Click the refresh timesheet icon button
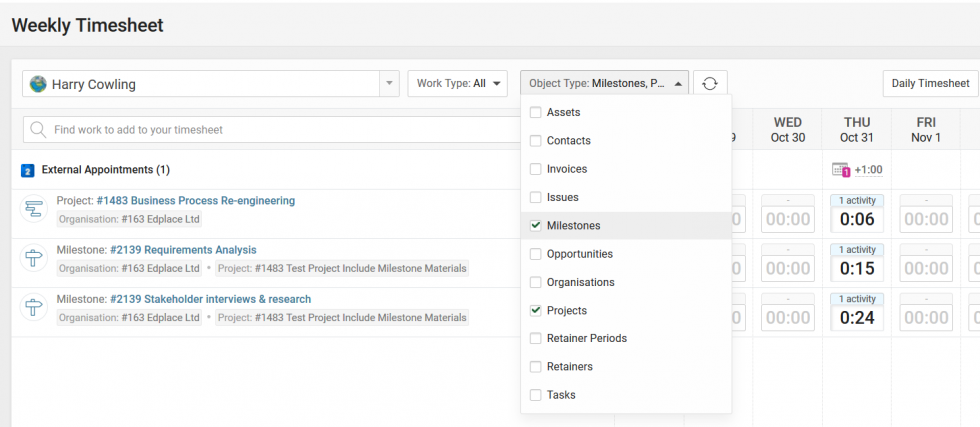Viewport: 980px width, 427px height. point(709,84)
